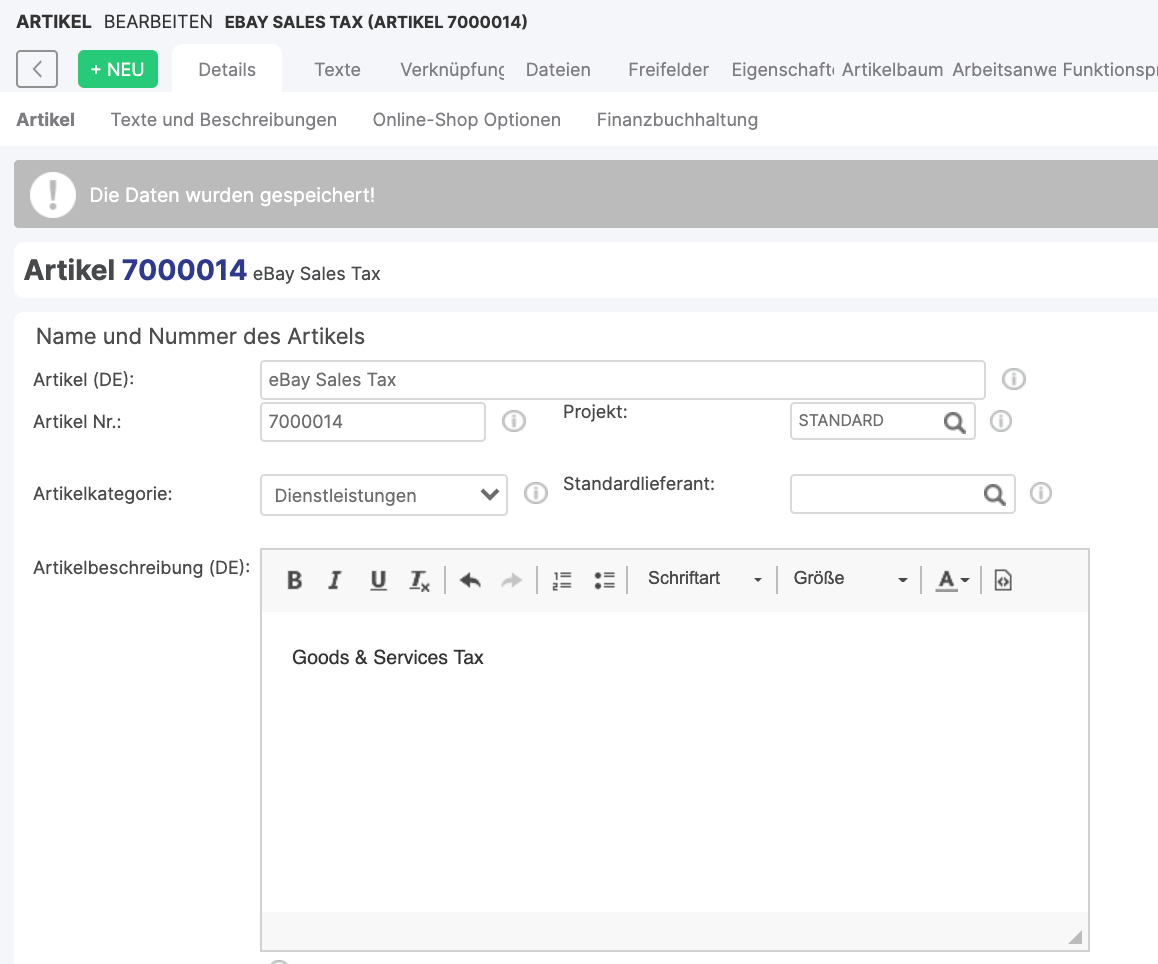Open the Größe size dropdown
Viewport: 1158px width, 964px height.
(x=849, y=579)
